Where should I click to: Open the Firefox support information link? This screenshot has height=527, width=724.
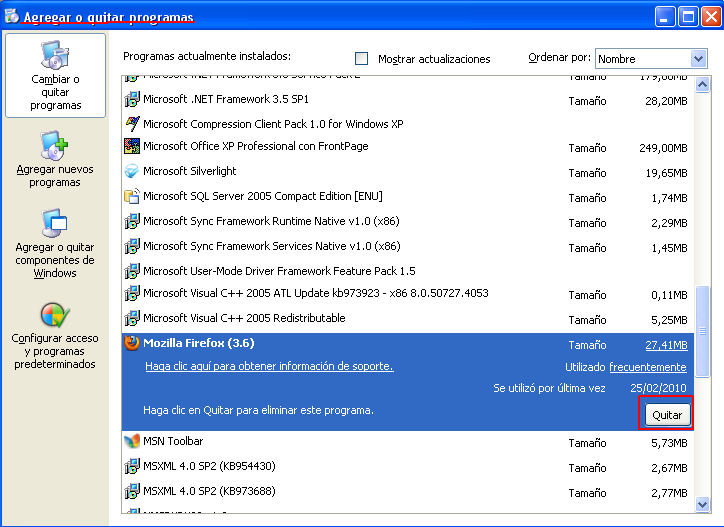click(269, 367)
